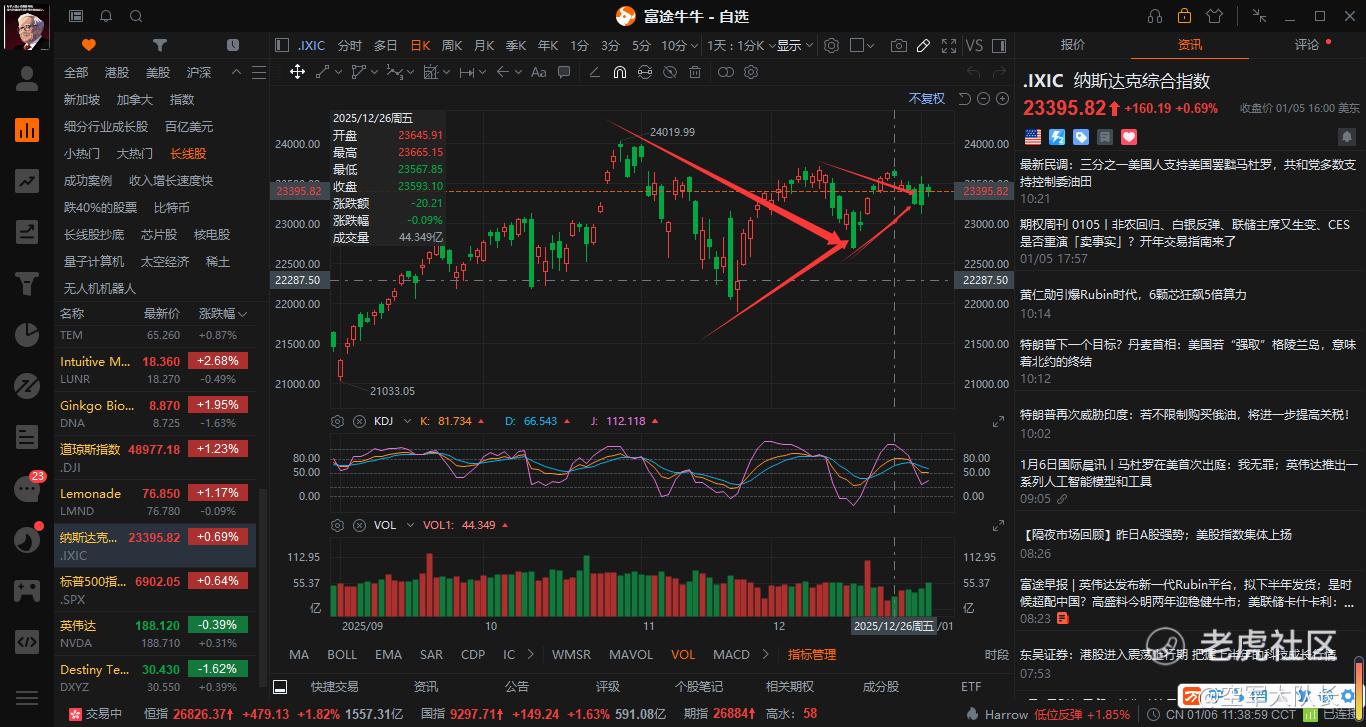The width and height of the screenshot is (1366, 727).
Task: Delete all drawings with the trash icon
Action: [x=696, y=72]
